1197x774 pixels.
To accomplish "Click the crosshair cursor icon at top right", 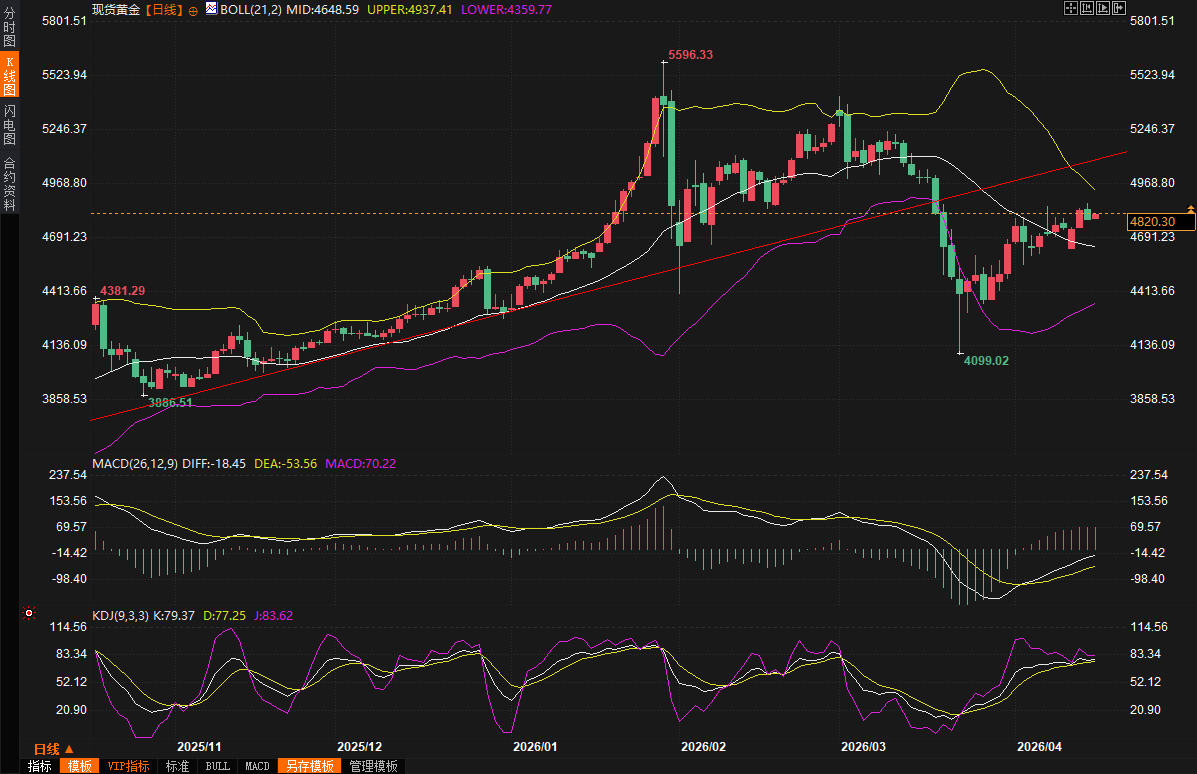I will click(1070, 8).
